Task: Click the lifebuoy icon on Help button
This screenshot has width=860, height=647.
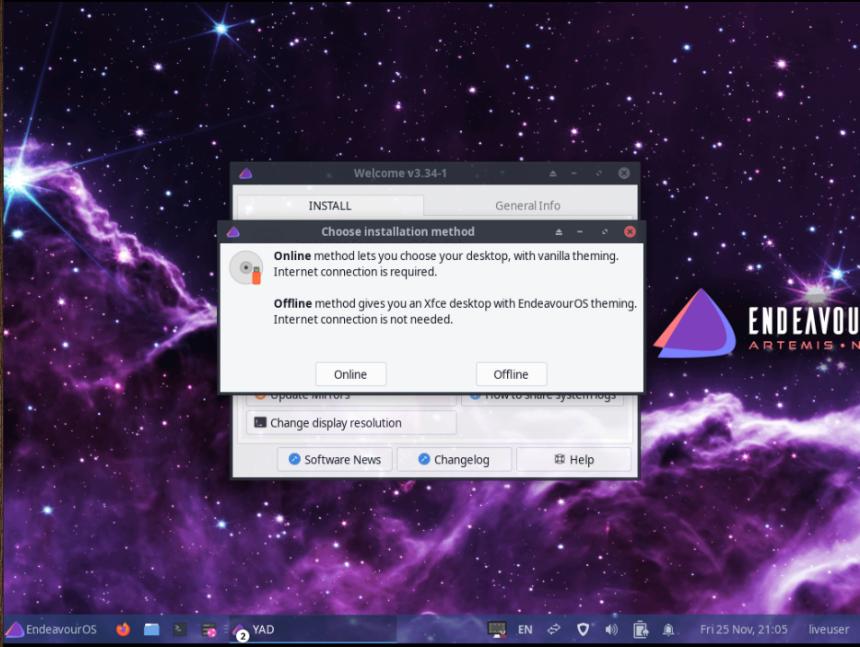Action: pos(559,459)
